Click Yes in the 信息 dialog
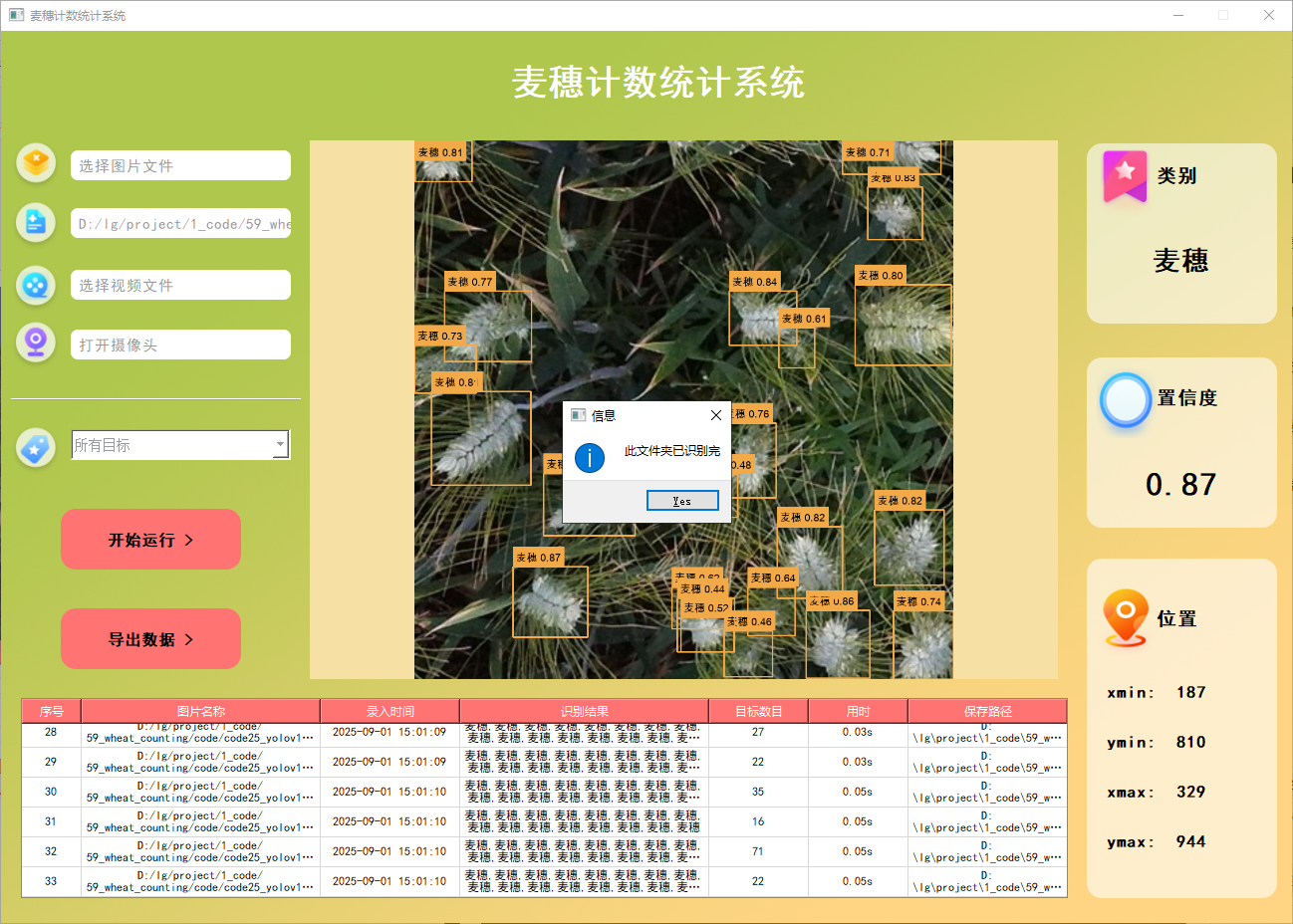This screenshot has width=1293, height=924. (682, 501)
